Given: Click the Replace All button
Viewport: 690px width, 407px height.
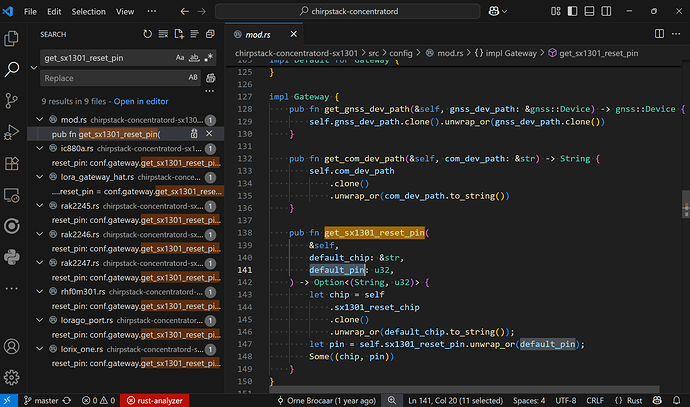Looking at the screenshot, I should tap(211, 78).
